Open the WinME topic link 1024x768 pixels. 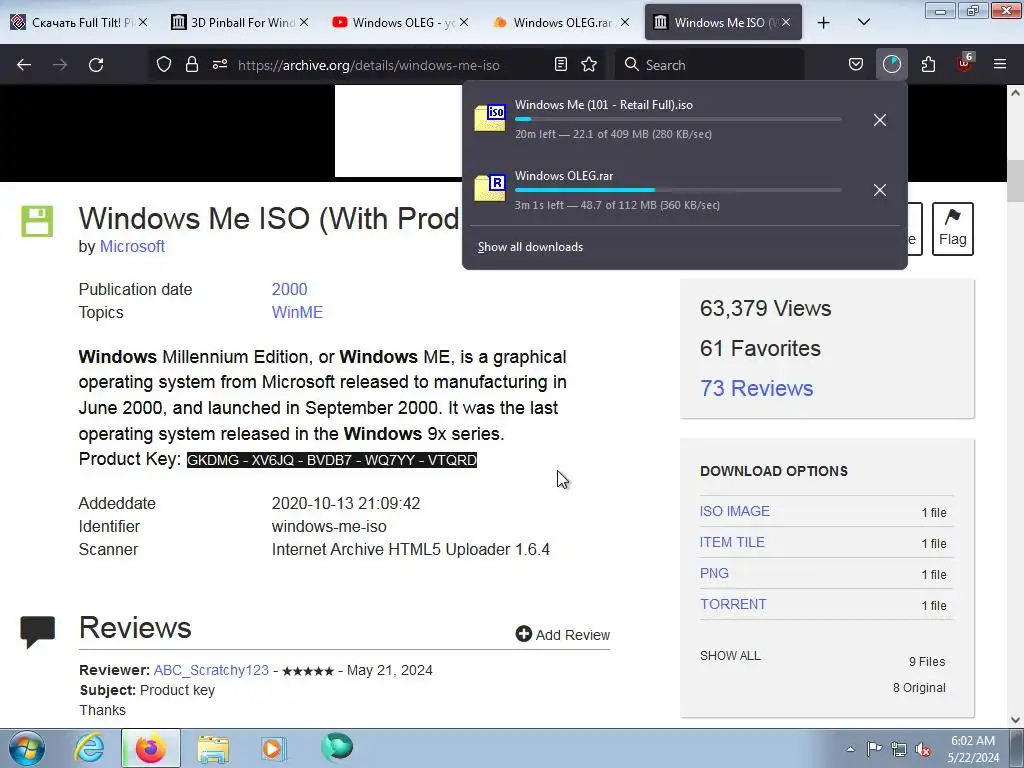coord(297,312)
